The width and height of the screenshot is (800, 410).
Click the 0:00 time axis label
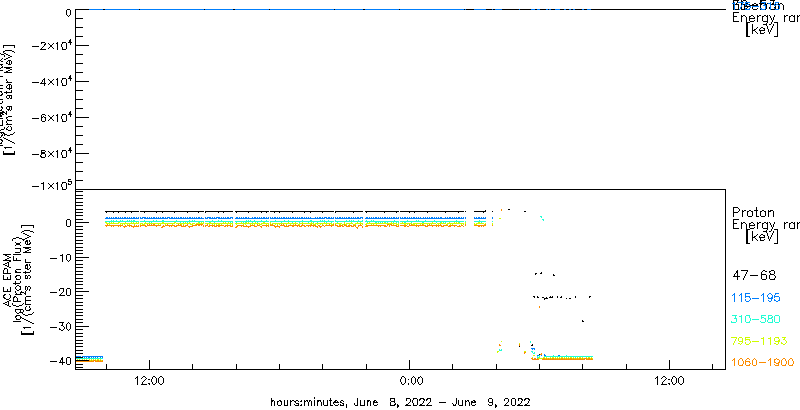click(410, 380)
